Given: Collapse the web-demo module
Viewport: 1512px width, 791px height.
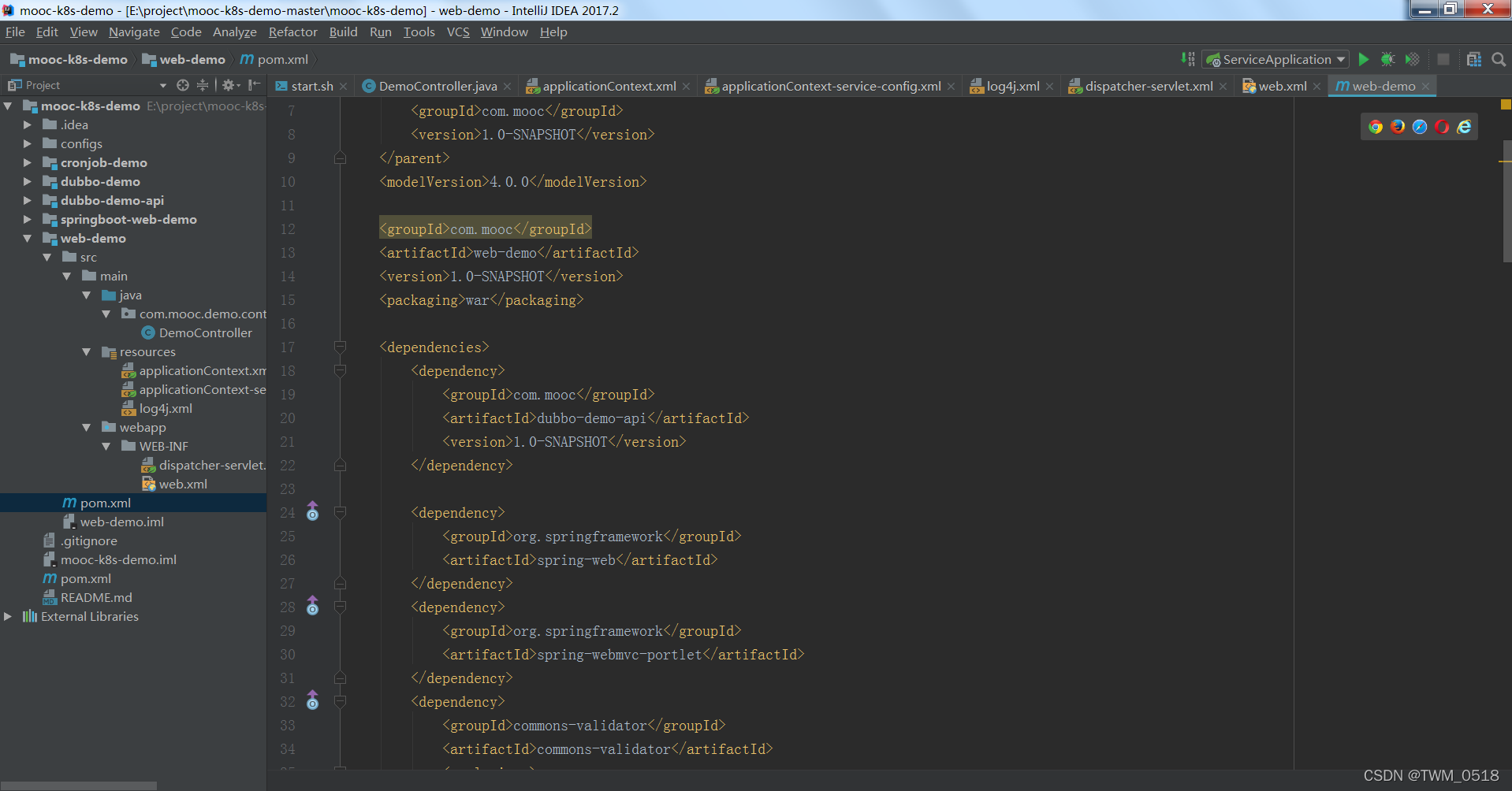Looking at the screenshot, I should (x=28, y=238).
